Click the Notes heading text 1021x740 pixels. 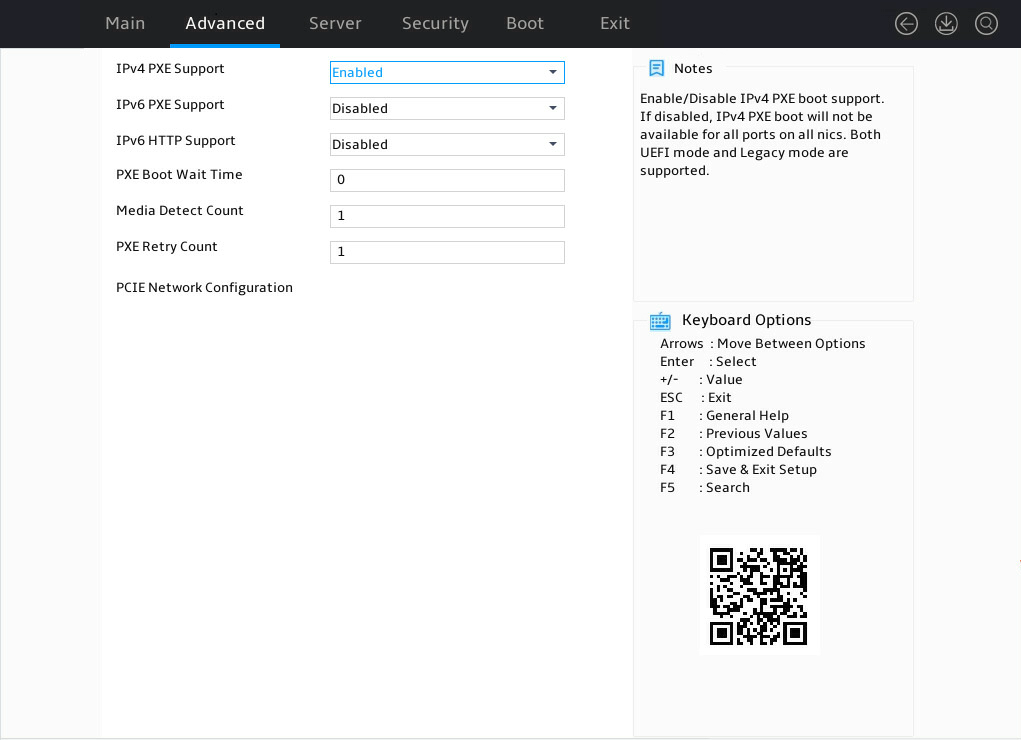pyautogui.click(x=693, y=68)
